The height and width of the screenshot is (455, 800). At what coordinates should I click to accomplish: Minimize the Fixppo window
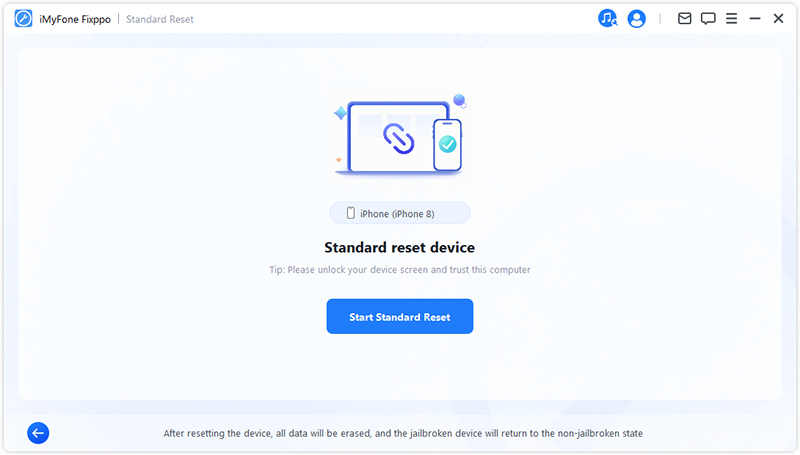[755, 19]
